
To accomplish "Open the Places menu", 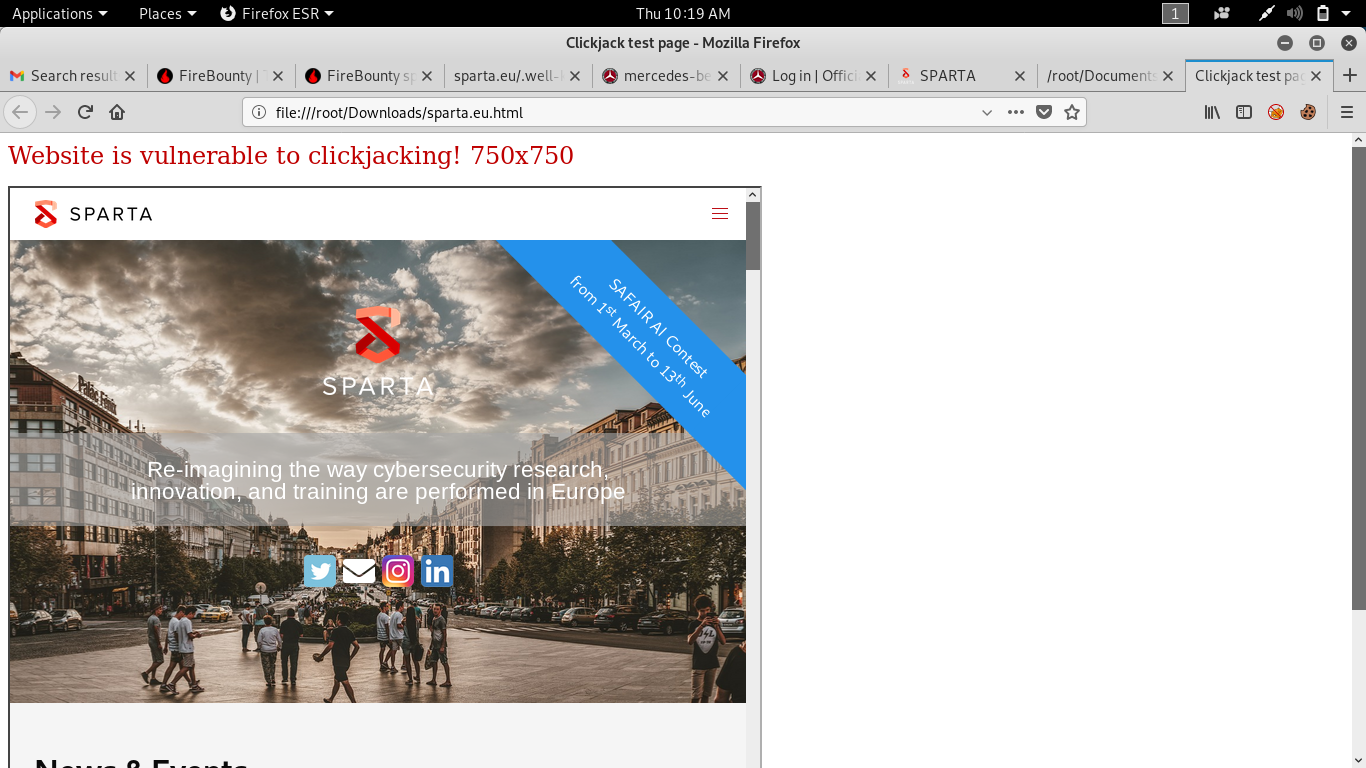I will click(167, 13).
